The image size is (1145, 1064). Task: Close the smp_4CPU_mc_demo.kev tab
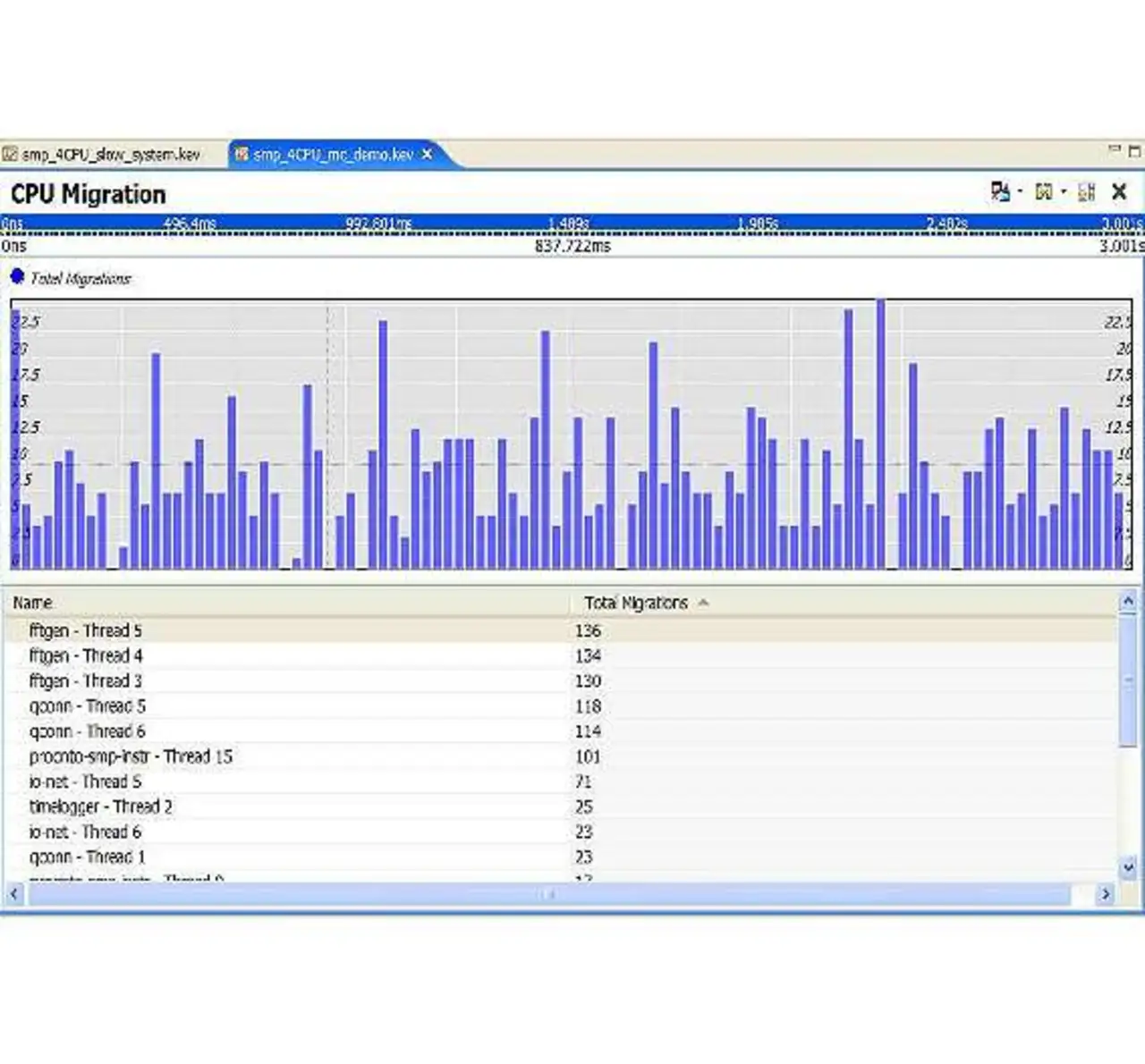428,155
